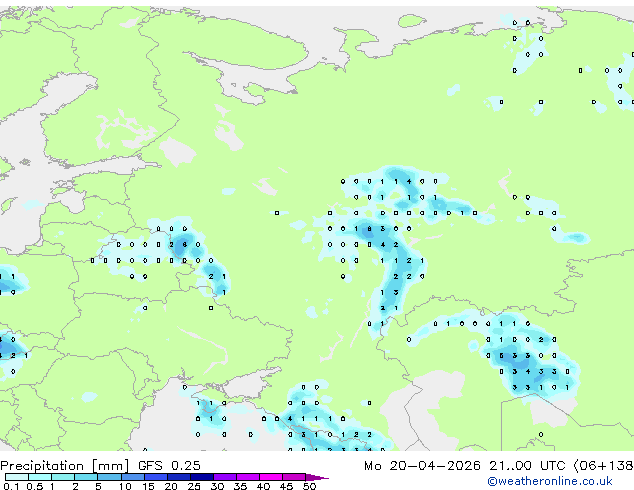Select the 45–50 mm legend swatch

294,477
